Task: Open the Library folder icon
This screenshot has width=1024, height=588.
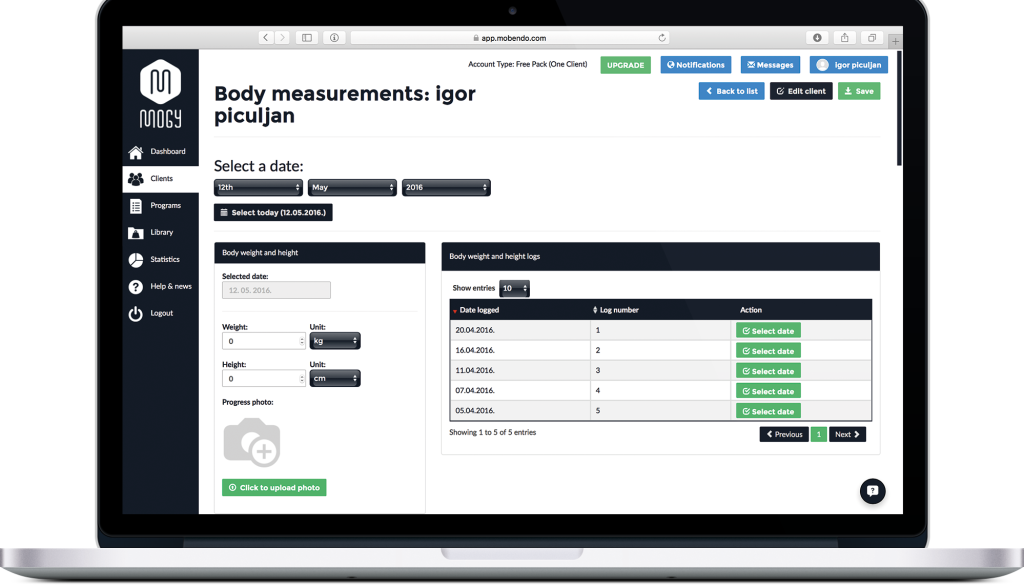Action: coord(135,233)
